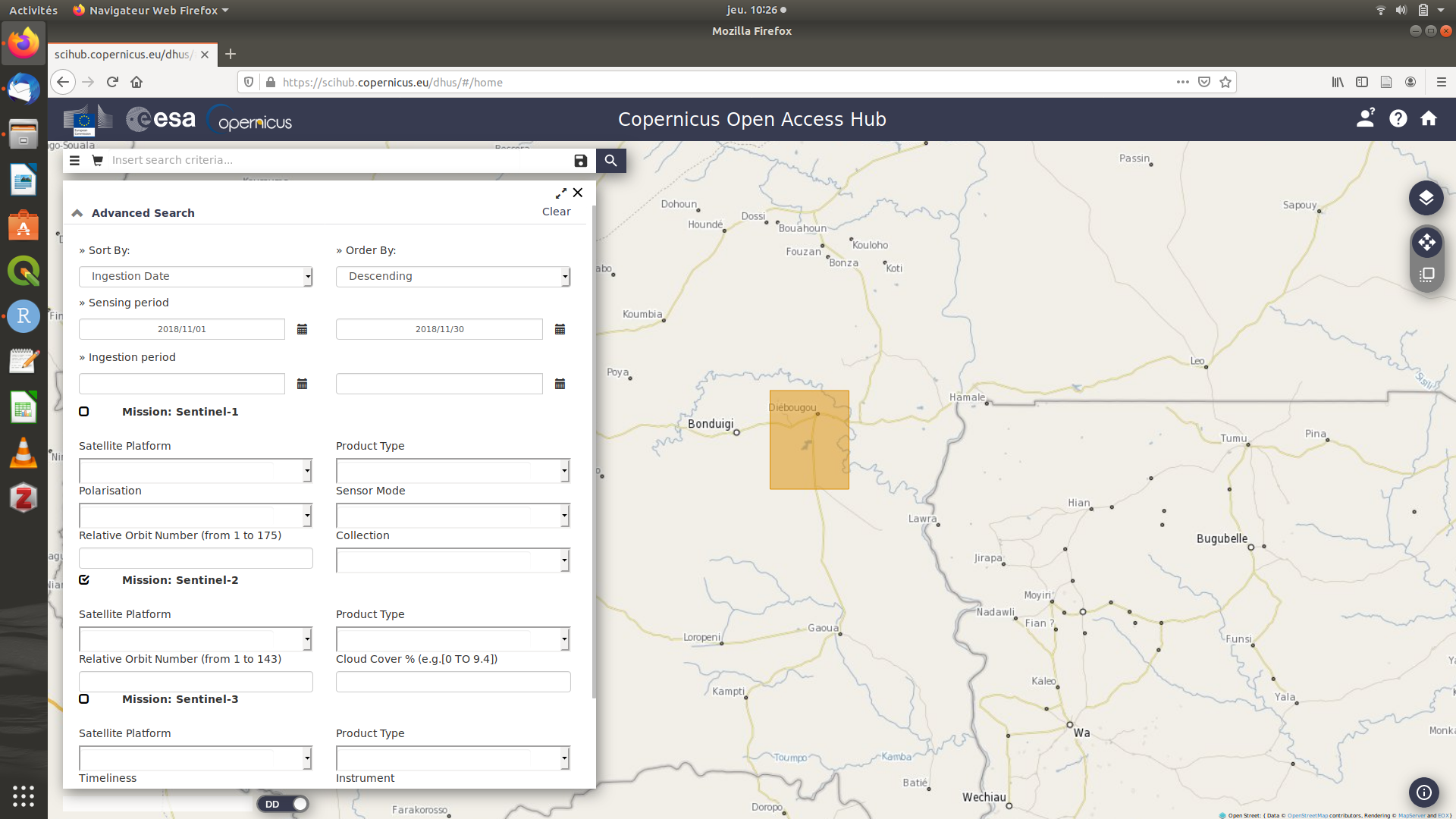
Task: Collapse the Advanced Search section
Action: tap(77, 213)
